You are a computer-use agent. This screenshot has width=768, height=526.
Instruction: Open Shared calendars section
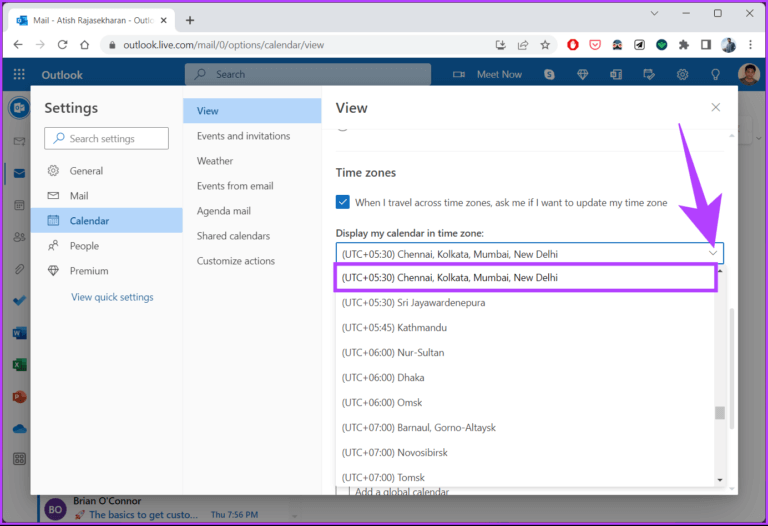[252, 236]
